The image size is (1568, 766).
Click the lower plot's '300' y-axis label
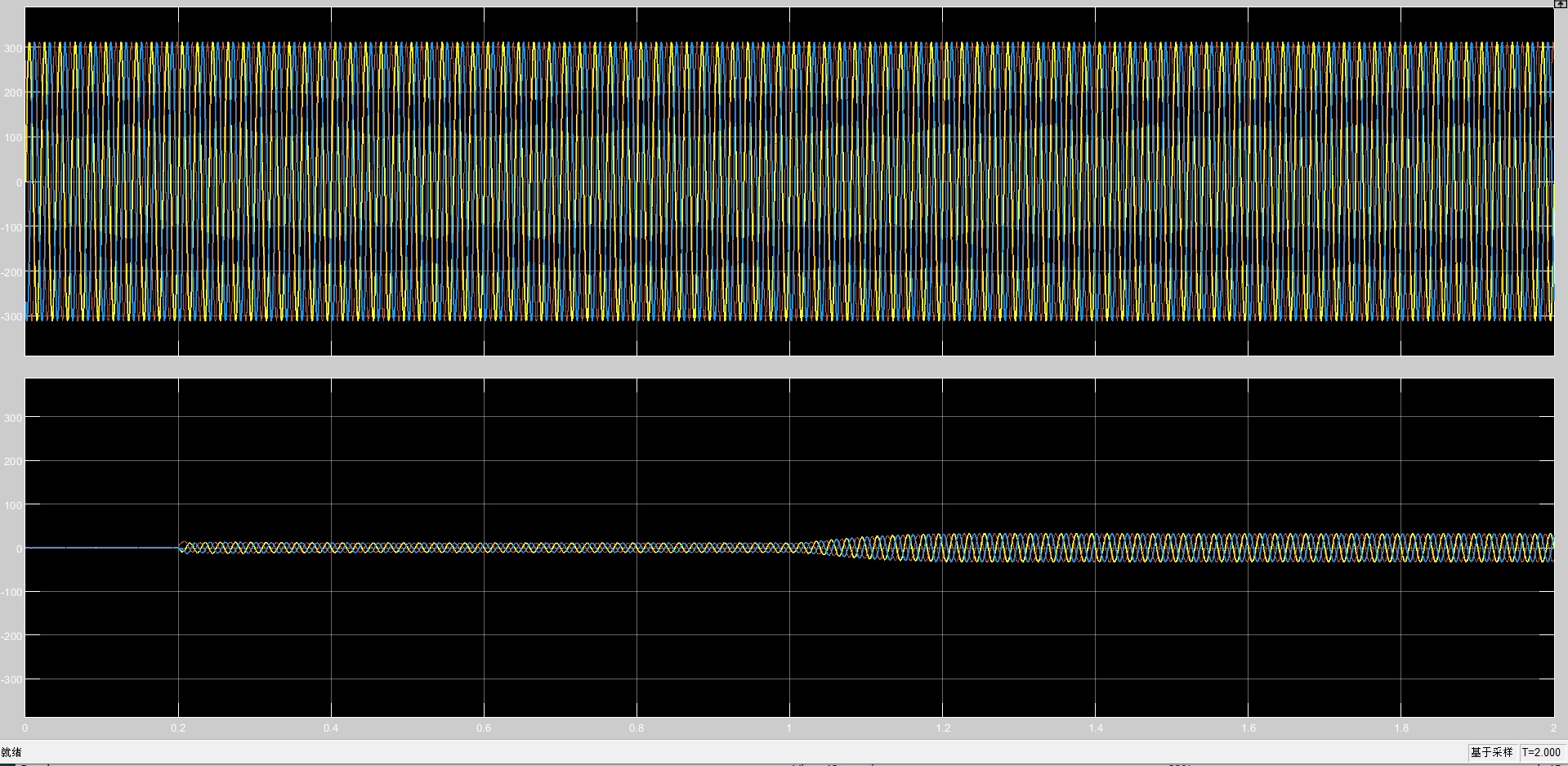tap(14, 418)
